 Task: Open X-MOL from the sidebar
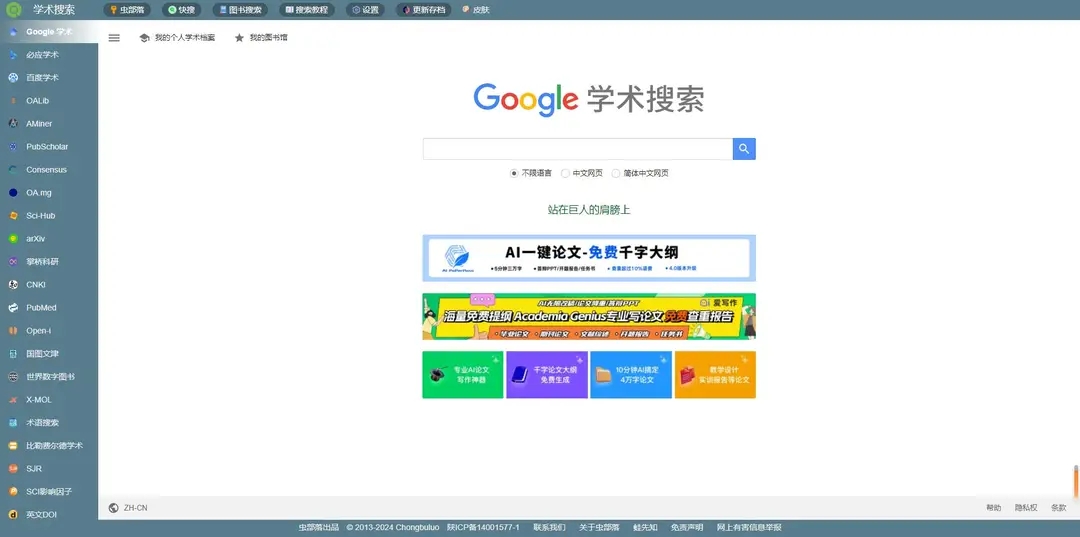pos(39,400)
